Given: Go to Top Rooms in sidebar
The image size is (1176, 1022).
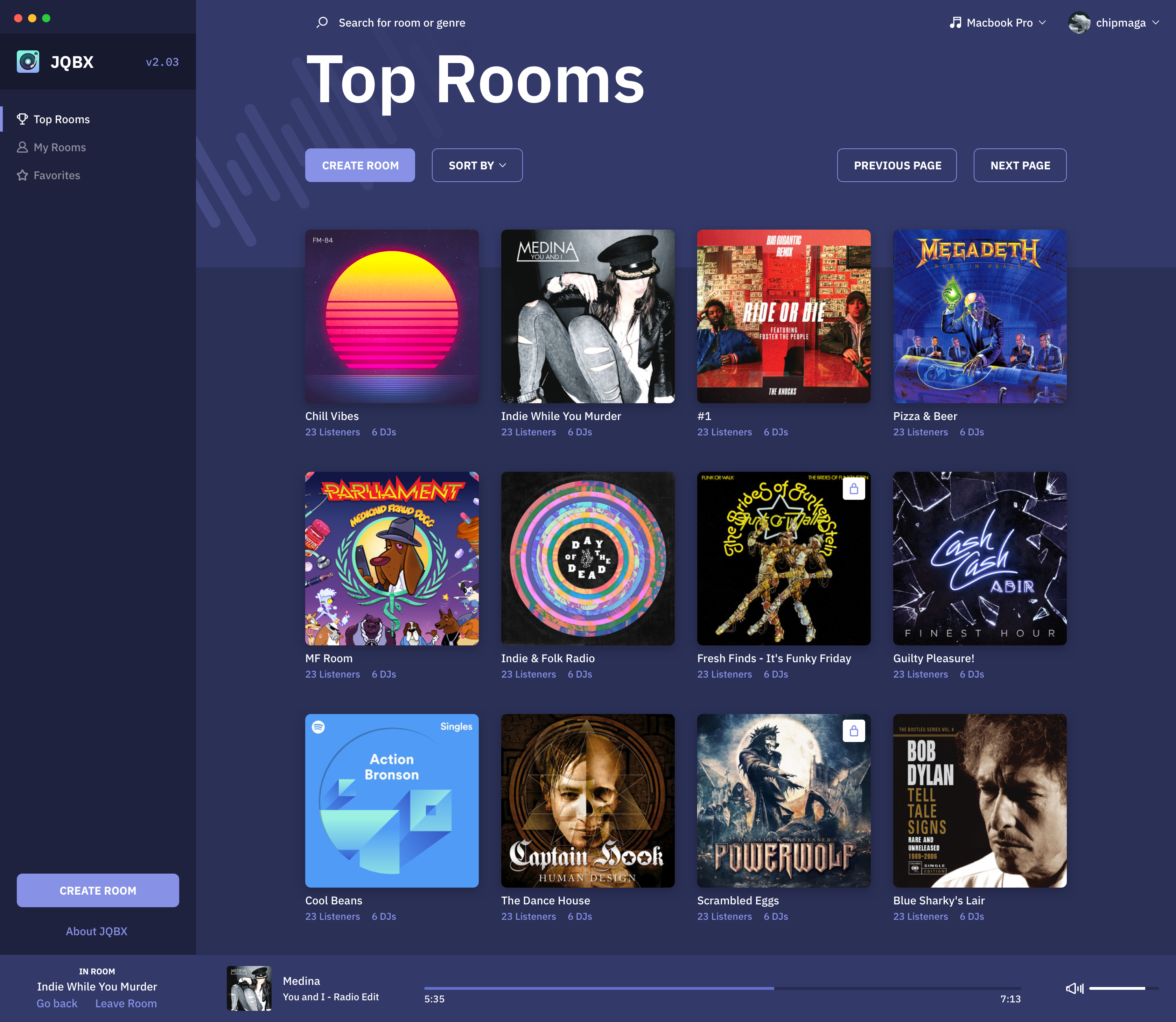Looking at the screenshot, I should pos(62,119).
